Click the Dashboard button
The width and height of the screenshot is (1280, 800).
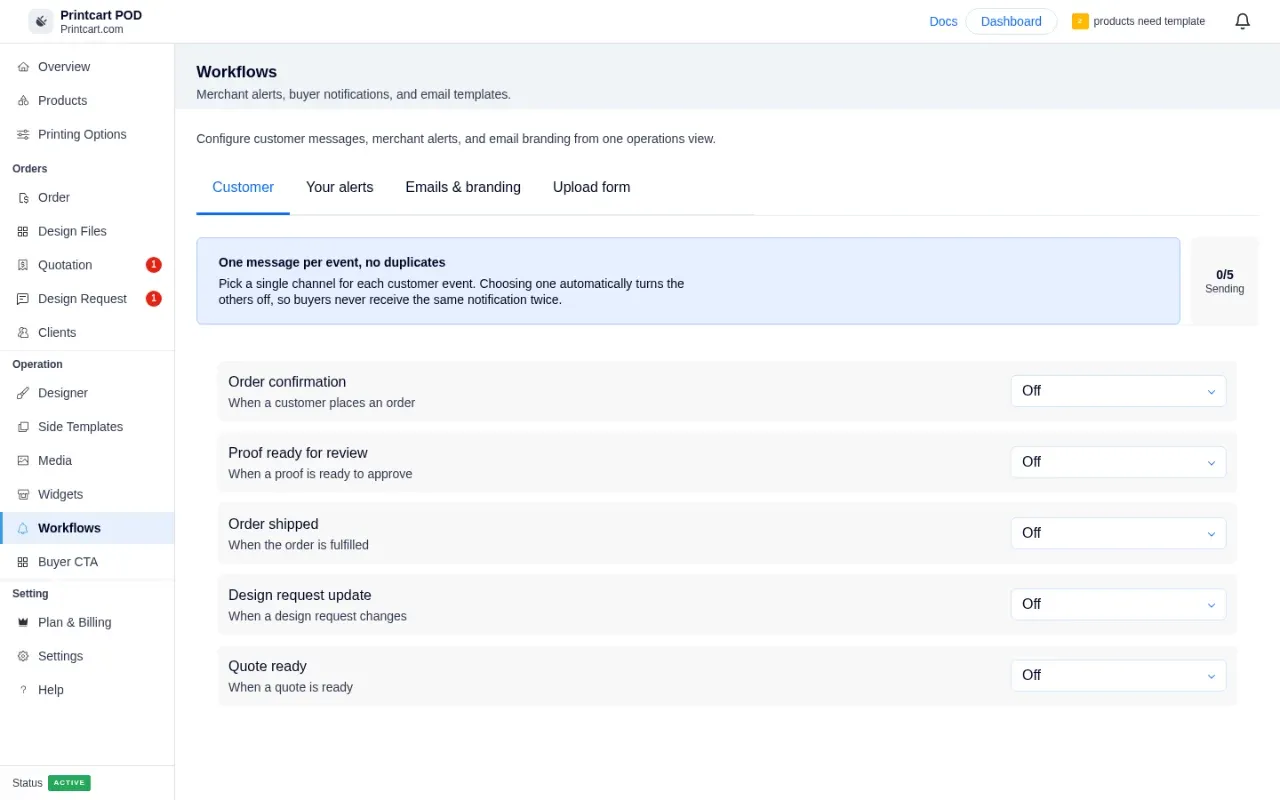tap(1011, 21)
